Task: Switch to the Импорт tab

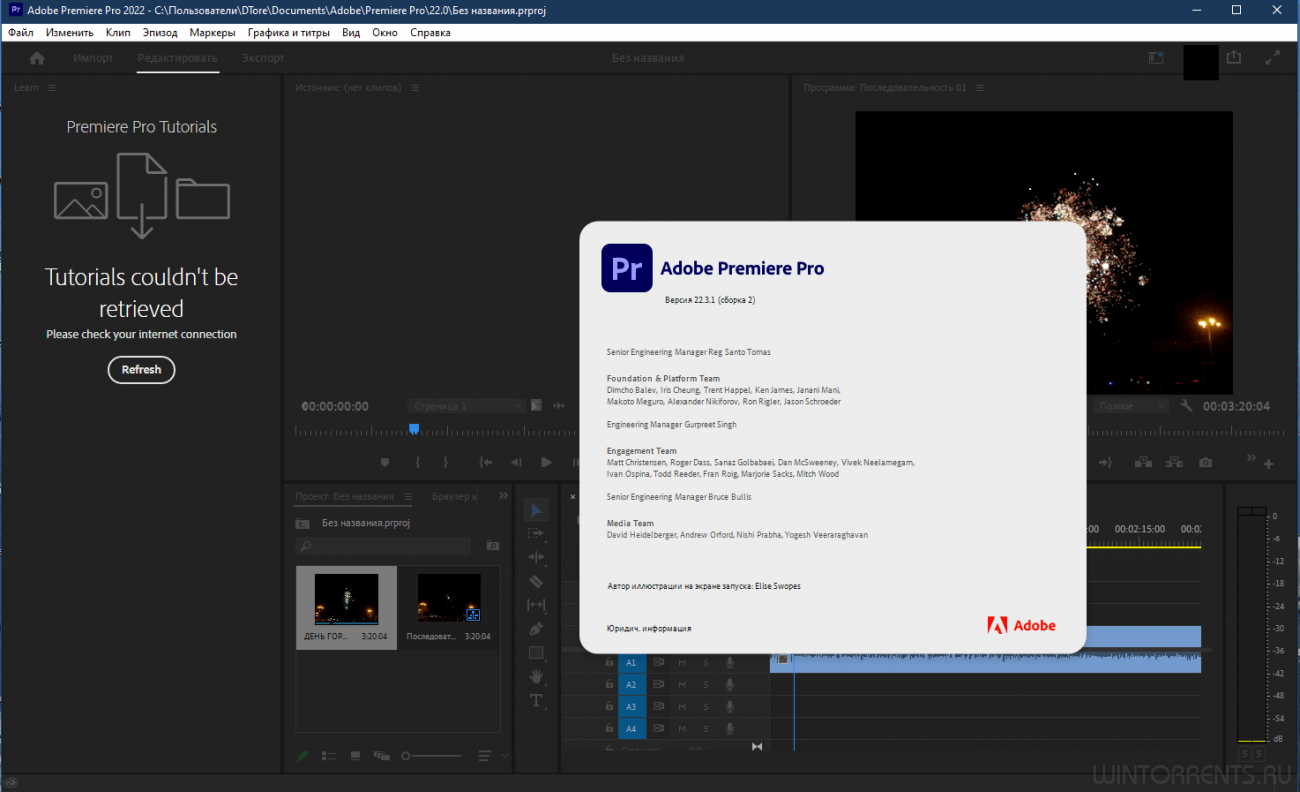Action: [x=93, y=58]
